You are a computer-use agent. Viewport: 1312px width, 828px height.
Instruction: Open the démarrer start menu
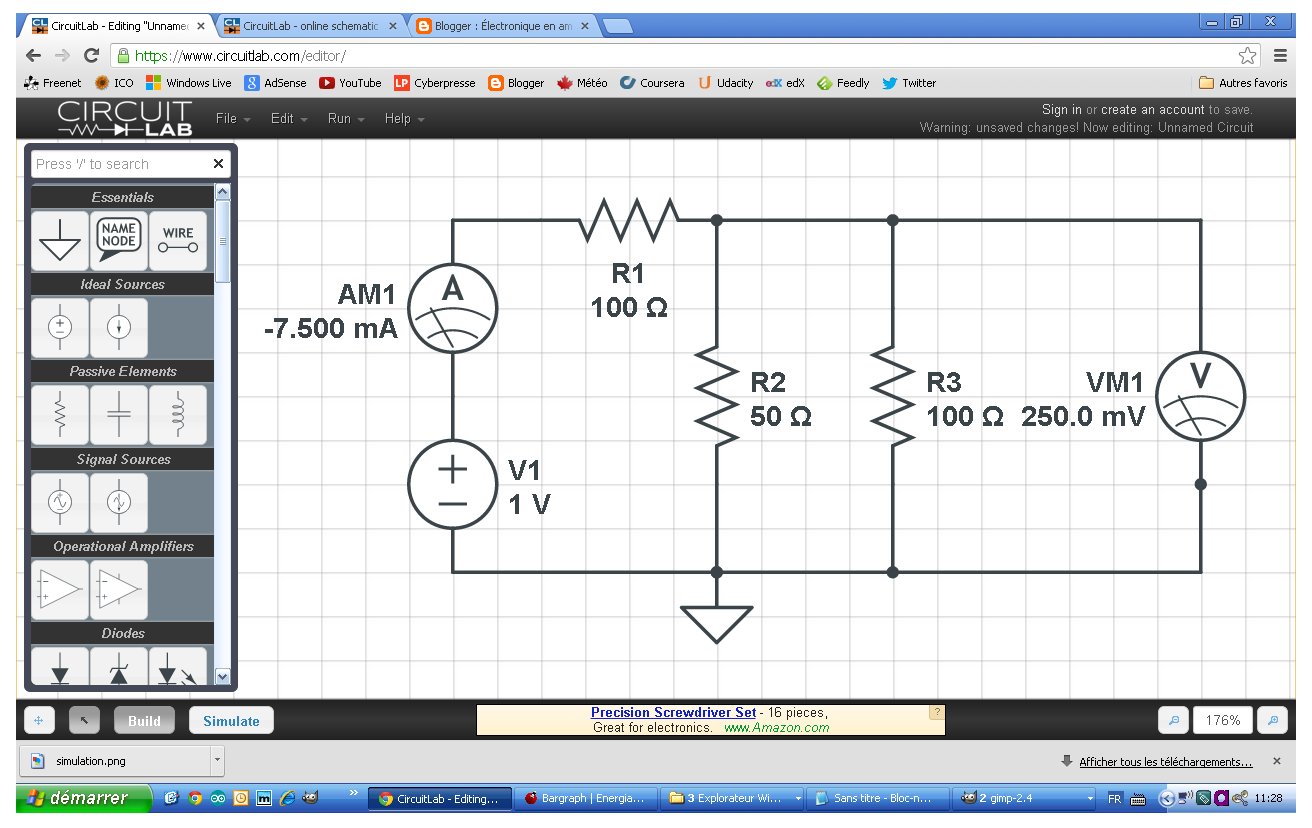tap(83, 799)
